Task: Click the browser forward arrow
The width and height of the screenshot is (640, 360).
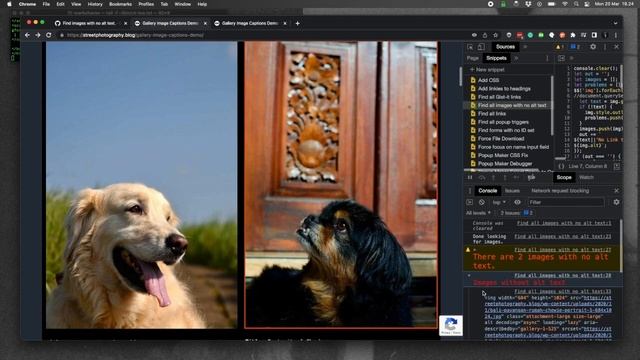Action: (x=38, y=35)
